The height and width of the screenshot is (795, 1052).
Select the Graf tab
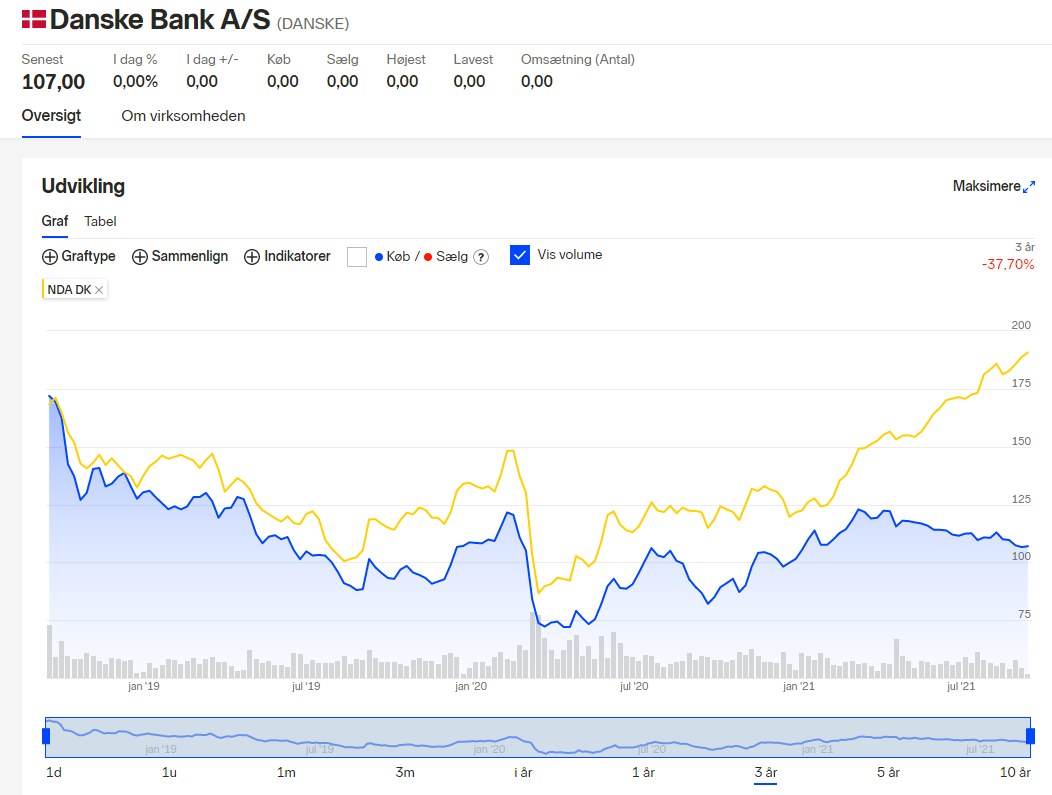[55, 221]
